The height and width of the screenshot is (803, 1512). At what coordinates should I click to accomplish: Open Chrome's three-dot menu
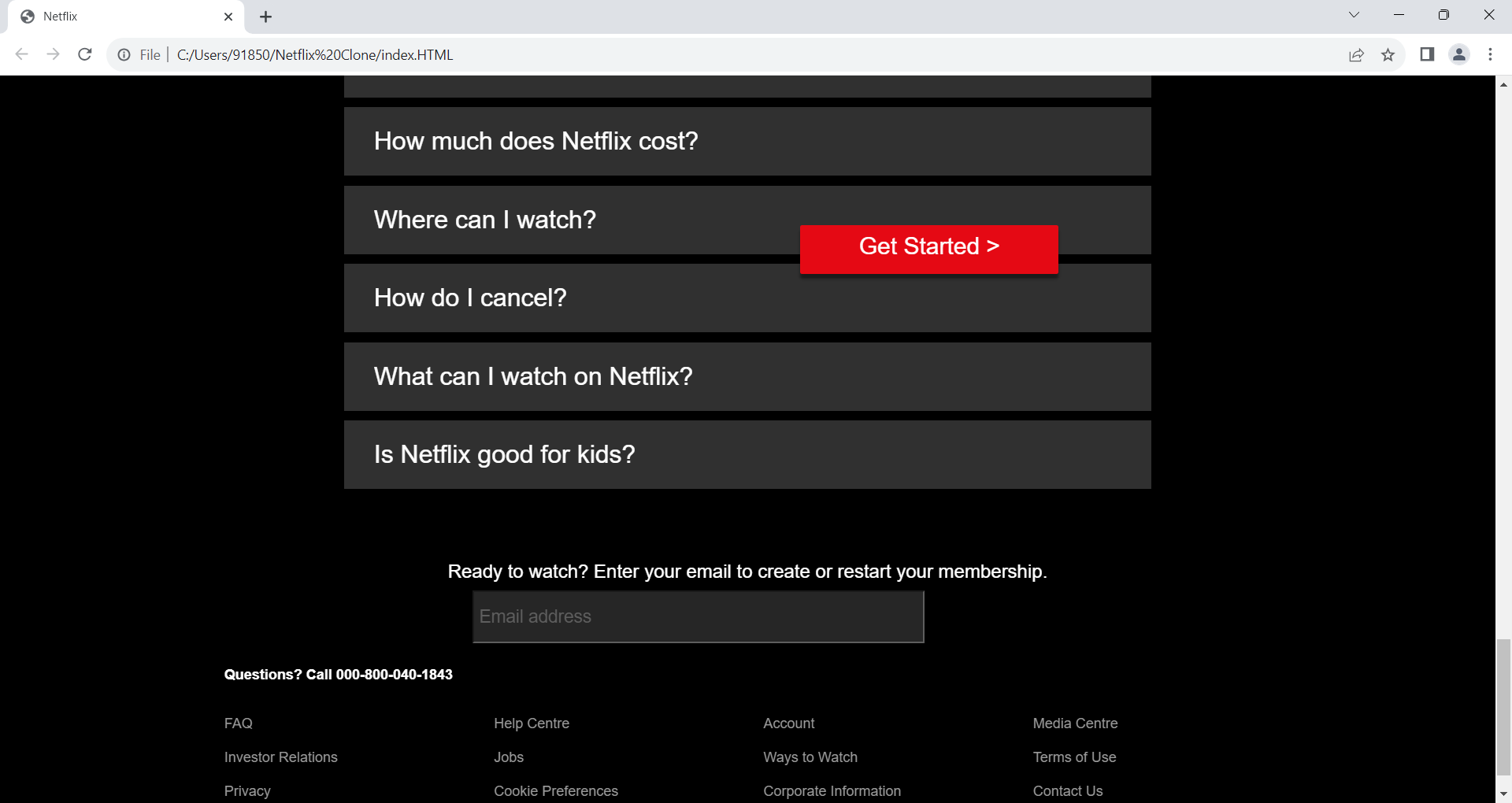coord(1490,54)
